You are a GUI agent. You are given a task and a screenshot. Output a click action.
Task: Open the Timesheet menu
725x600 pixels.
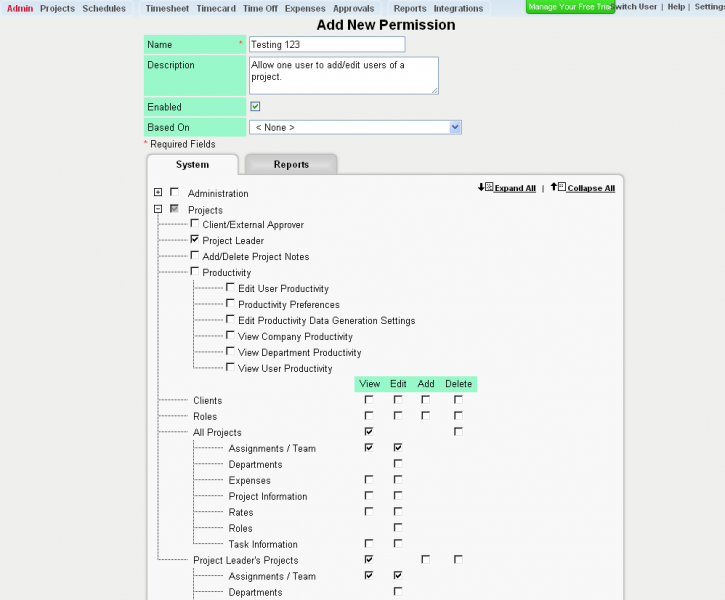[167, 8]
